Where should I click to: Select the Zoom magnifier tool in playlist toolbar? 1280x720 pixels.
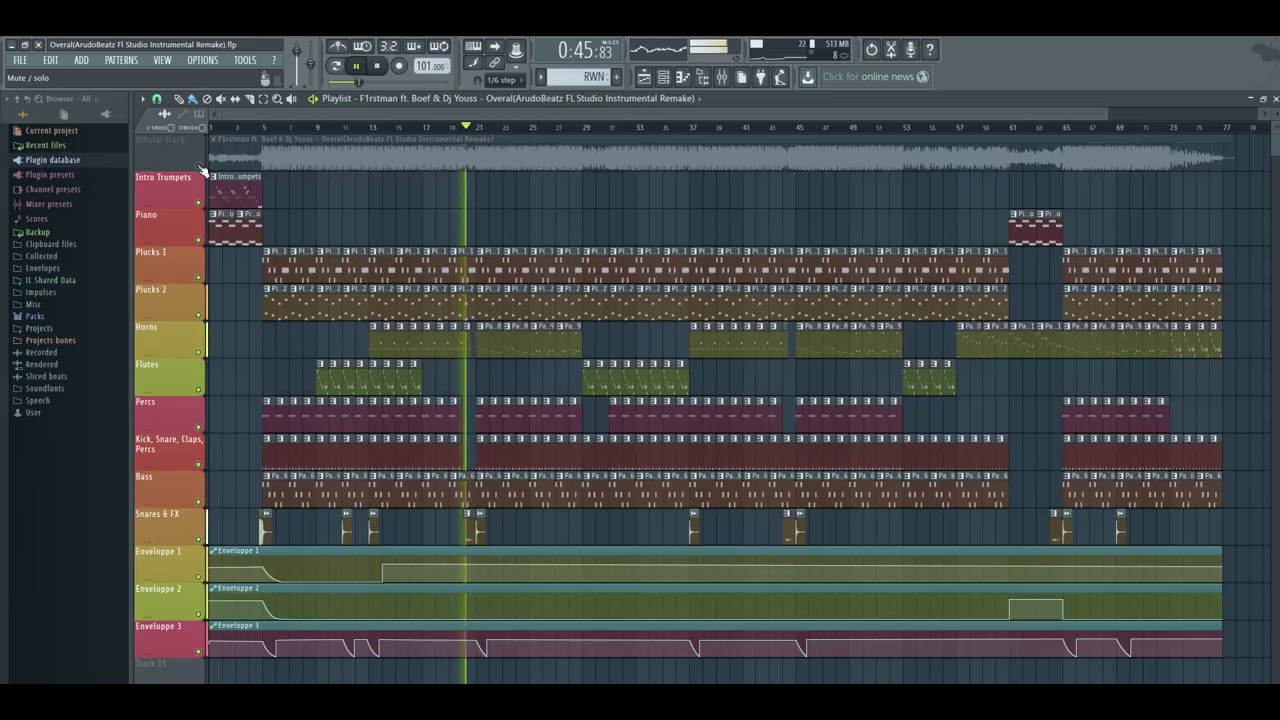[x=277, y=99]
